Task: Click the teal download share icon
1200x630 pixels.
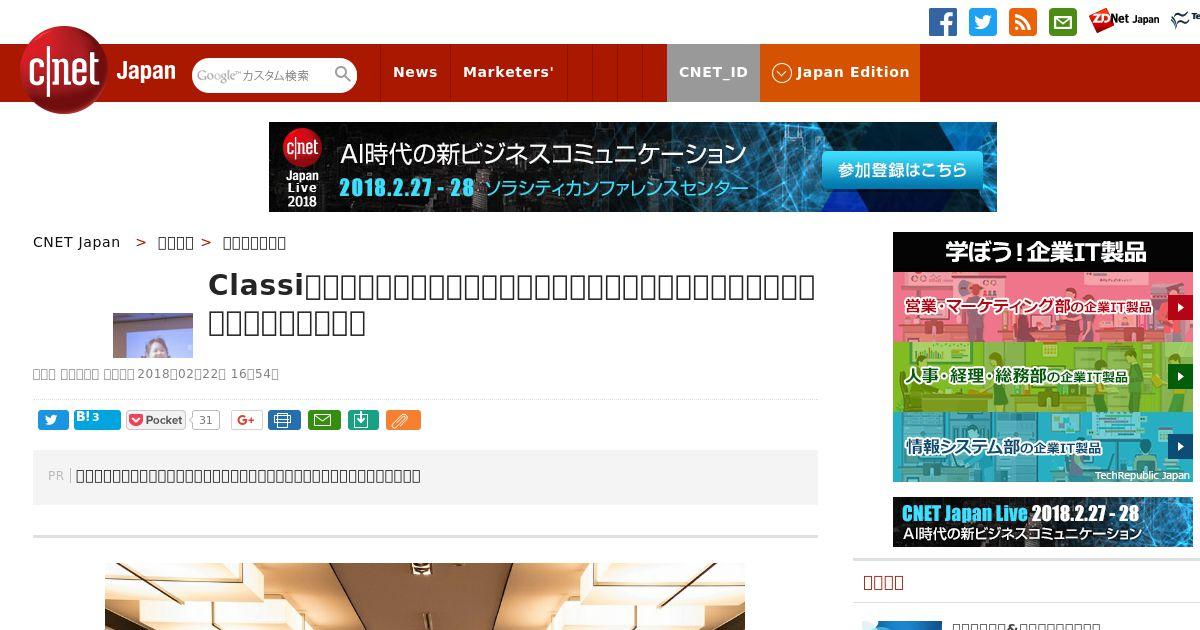Action: point(363,420)
